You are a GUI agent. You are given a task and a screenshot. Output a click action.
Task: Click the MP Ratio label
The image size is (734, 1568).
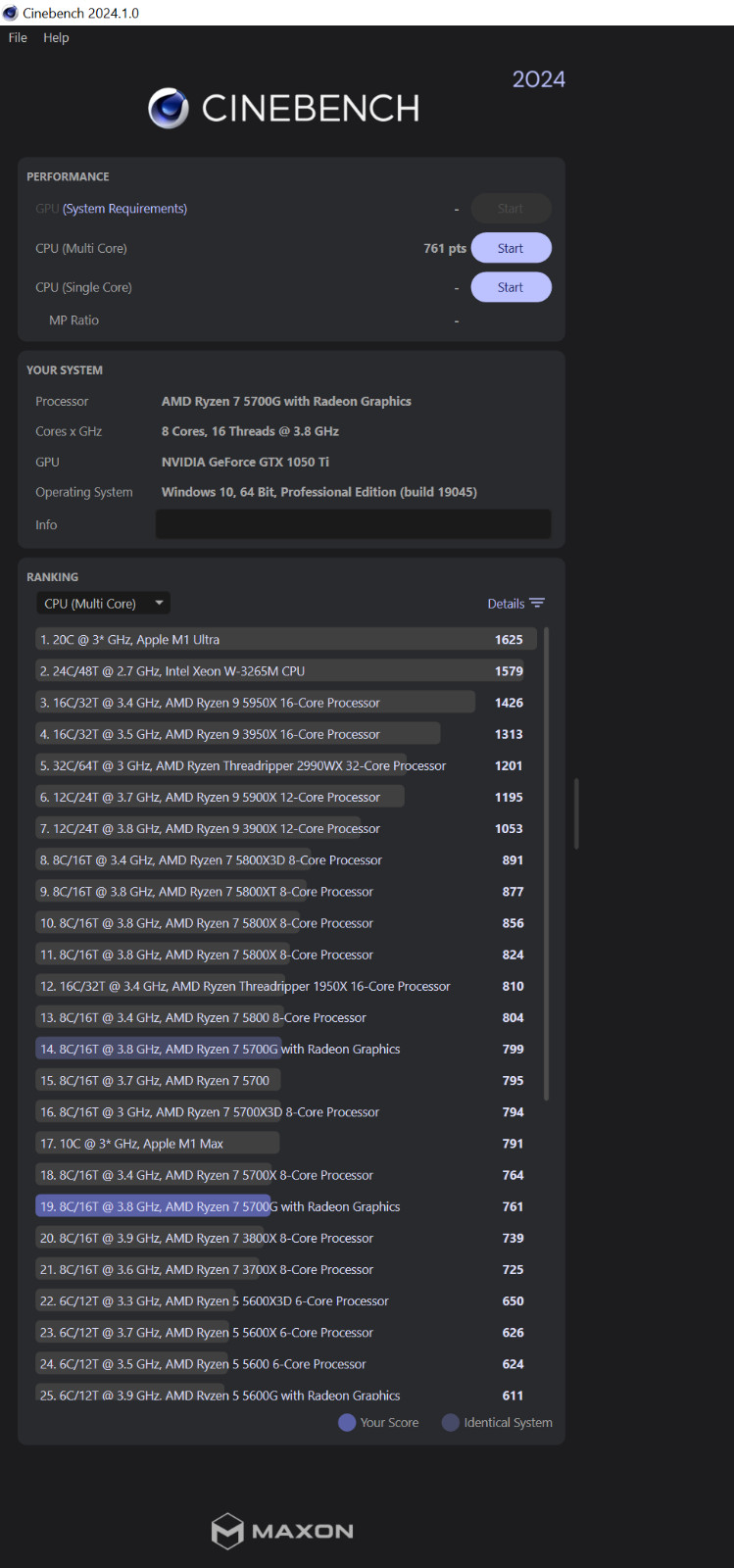coord(73,320)
